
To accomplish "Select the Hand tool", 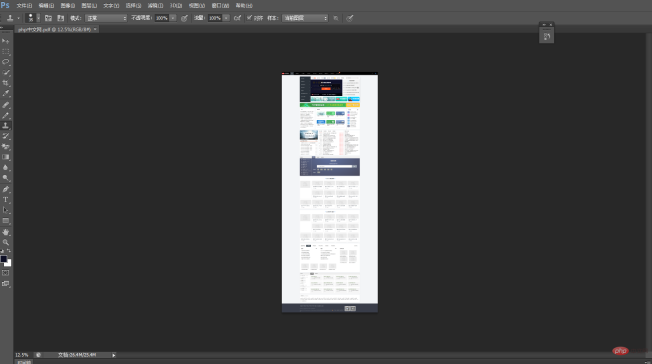I will (x=5, y=232).
